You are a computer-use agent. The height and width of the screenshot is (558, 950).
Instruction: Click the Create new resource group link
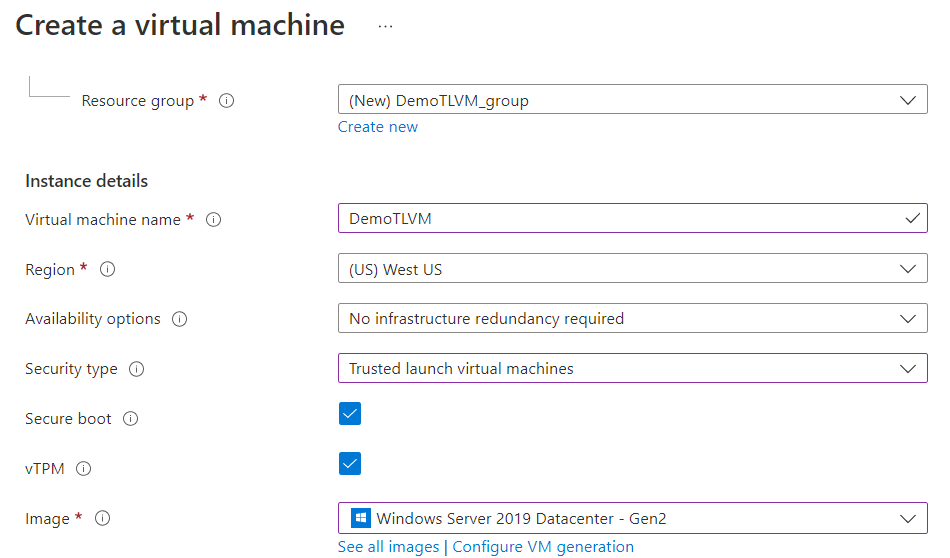(x=377, y=127)
